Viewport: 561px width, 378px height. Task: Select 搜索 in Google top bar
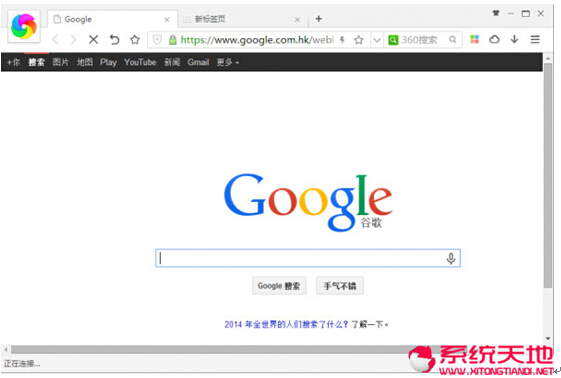coord(36,62)
